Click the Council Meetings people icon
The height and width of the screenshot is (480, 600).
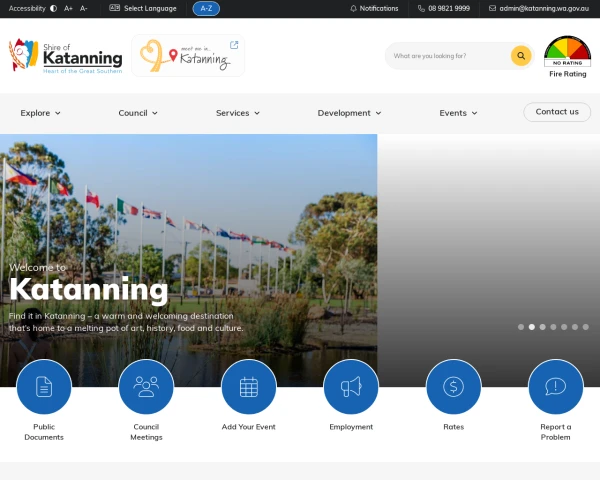146,387
